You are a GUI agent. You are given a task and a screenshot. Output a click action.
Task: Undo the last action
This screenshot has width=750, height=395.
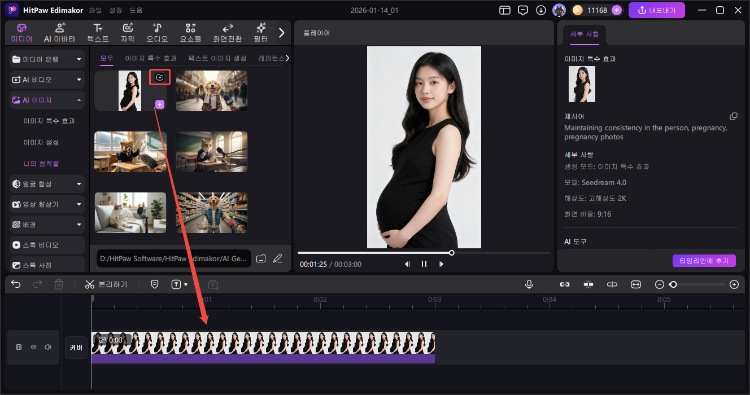pos(16,285)
